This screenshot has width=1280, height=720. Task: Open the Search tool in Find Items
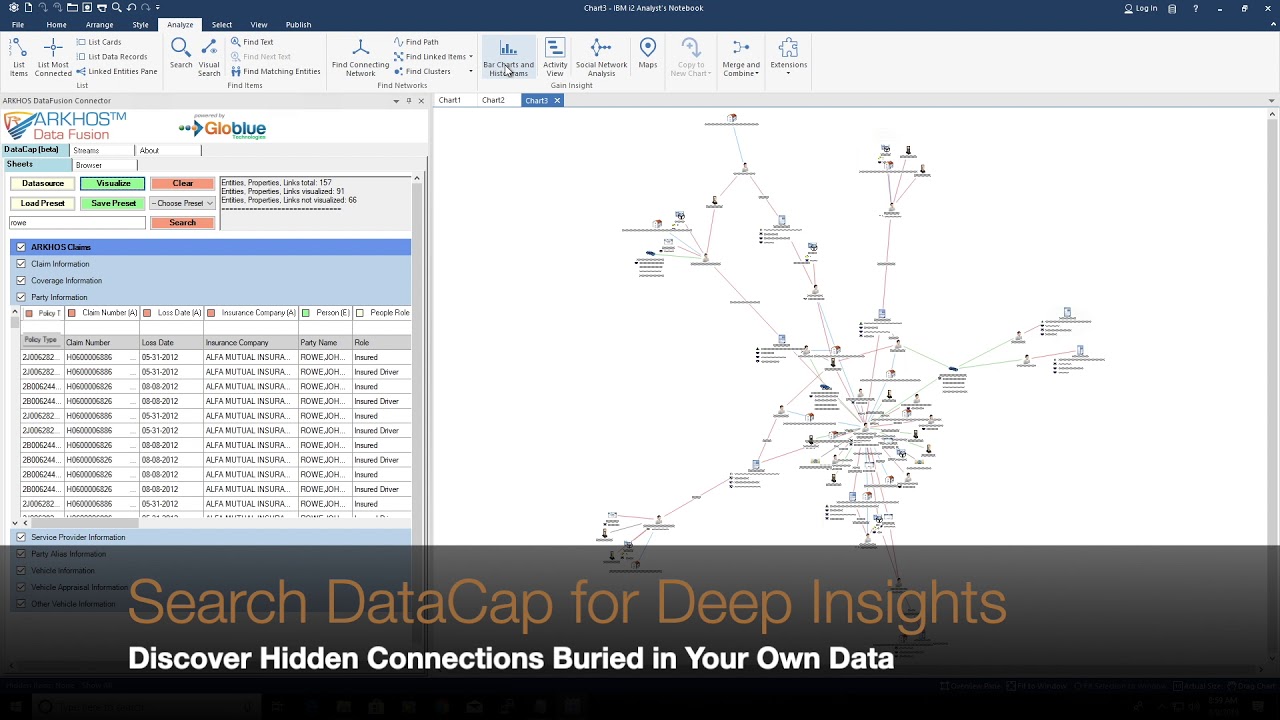pyautogui.click(x=181, y=54)
